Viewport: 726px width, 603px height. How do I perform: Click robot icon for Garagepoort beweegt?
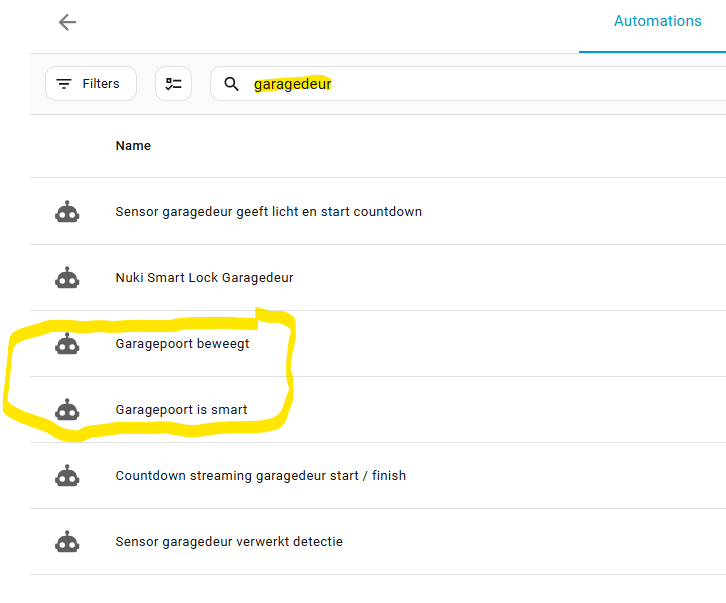tap(67, 344)
